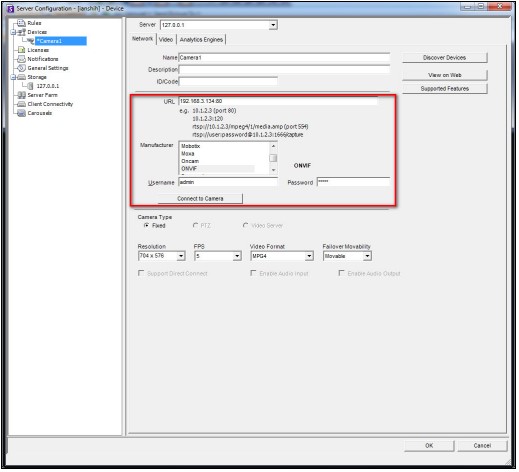This screenshot has width=519, height=472.
Task: Open the FPS dropdown
Action: 237,256
